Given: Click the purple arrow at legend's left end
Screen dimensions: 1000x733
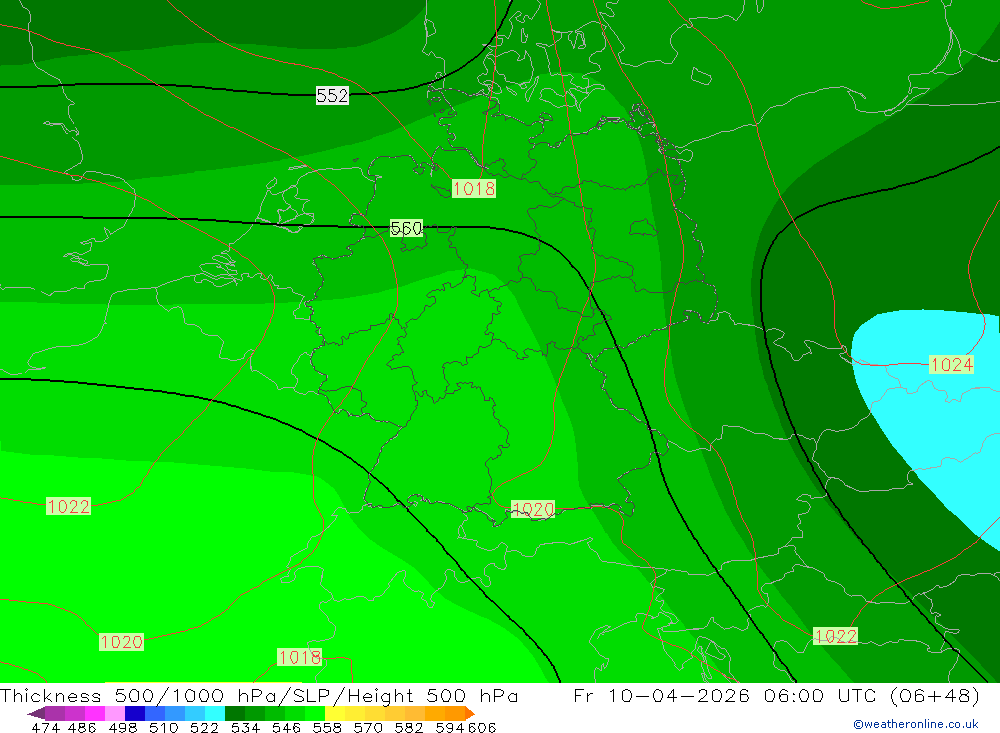Looking at the screenshot, I should point(36,713).
